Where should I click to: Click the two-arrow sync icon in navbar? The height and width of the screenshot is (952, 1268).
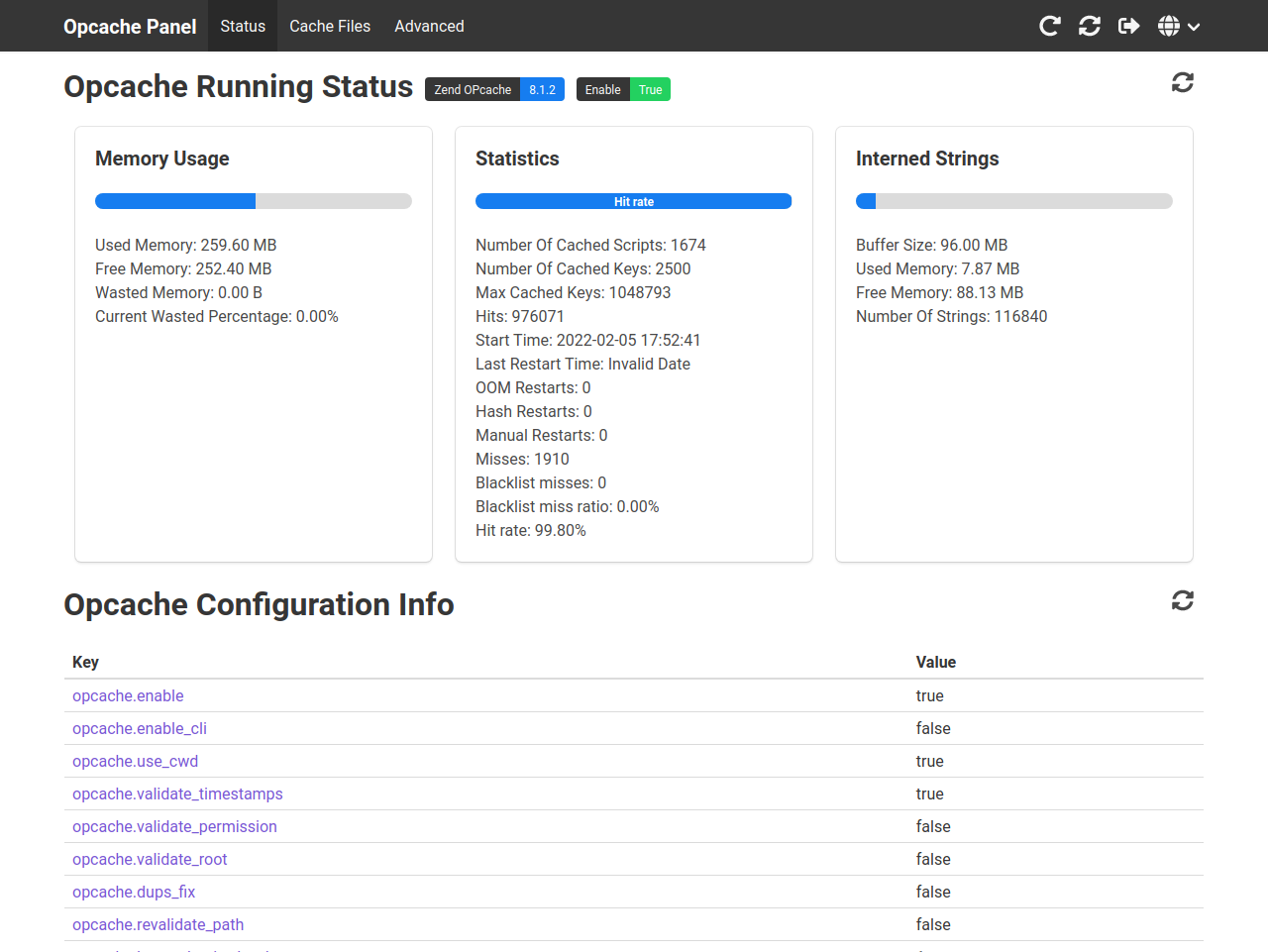point(1089,26)
